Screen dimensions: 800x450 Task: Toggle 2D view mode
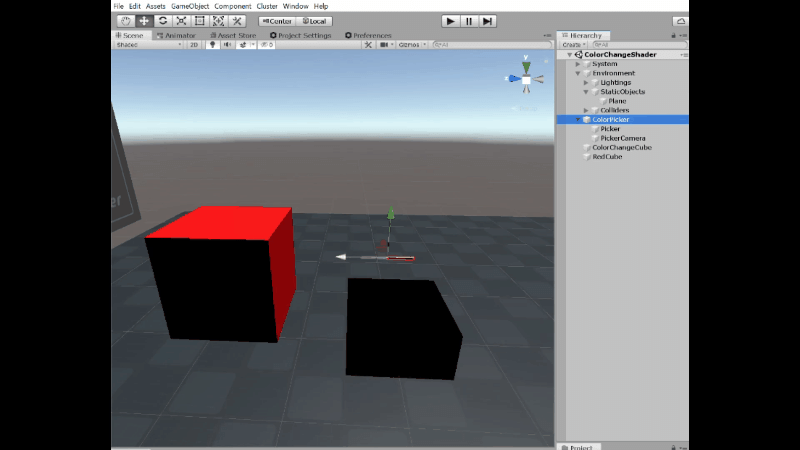tap(194, 45)
